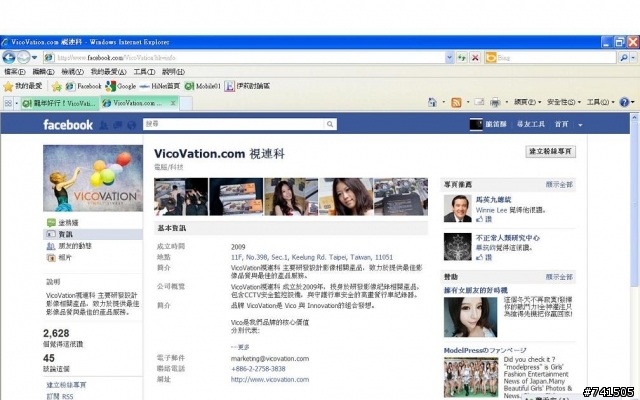Click the add-to-favorites-bar star icon
This screenshot has width=640, height=400.
click(57, 86)
